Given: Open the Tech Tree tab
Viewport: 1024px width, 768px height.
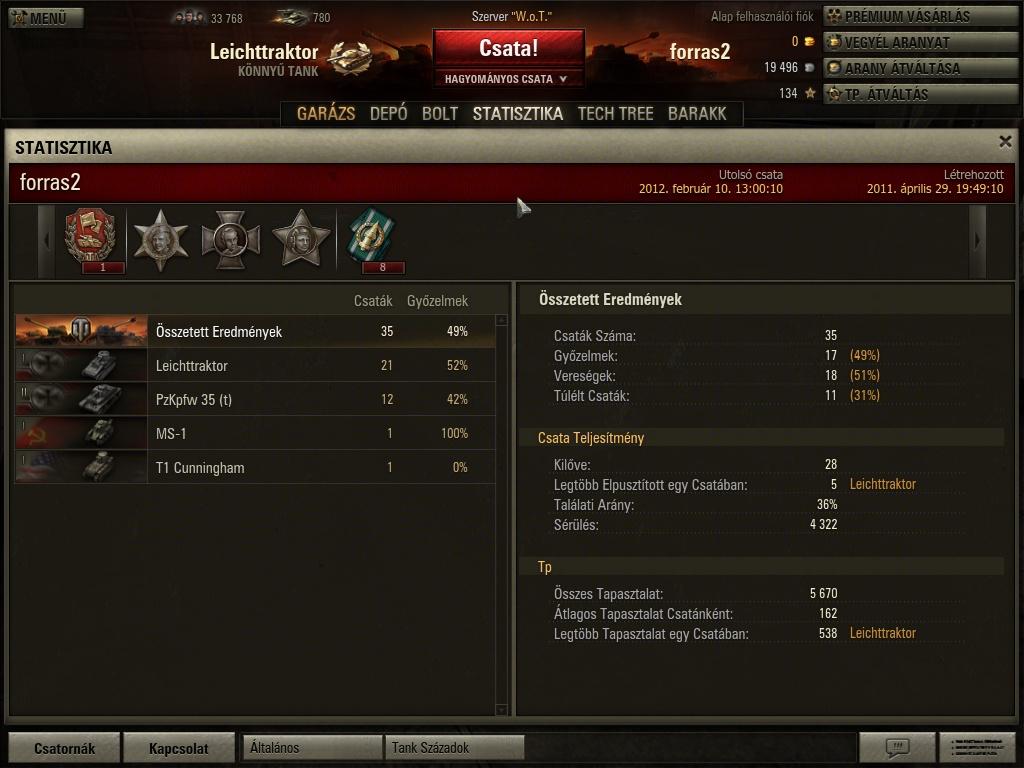Looking at the screenshot, I should point(615,114).
